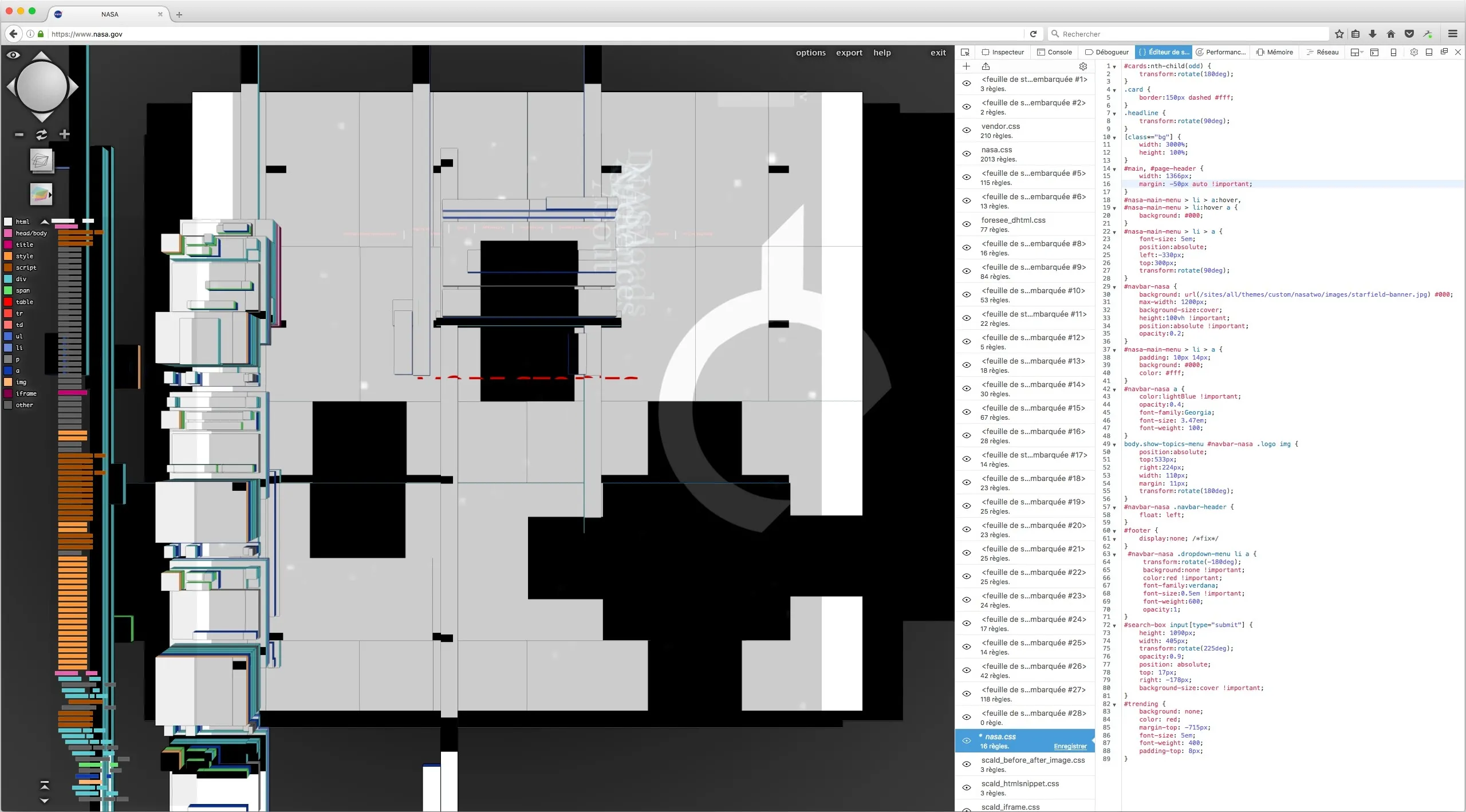Viewport: 1466px width, 812px height.
Task: Create a new stylesheet with plus icon
Action: [x=967, y=66]
